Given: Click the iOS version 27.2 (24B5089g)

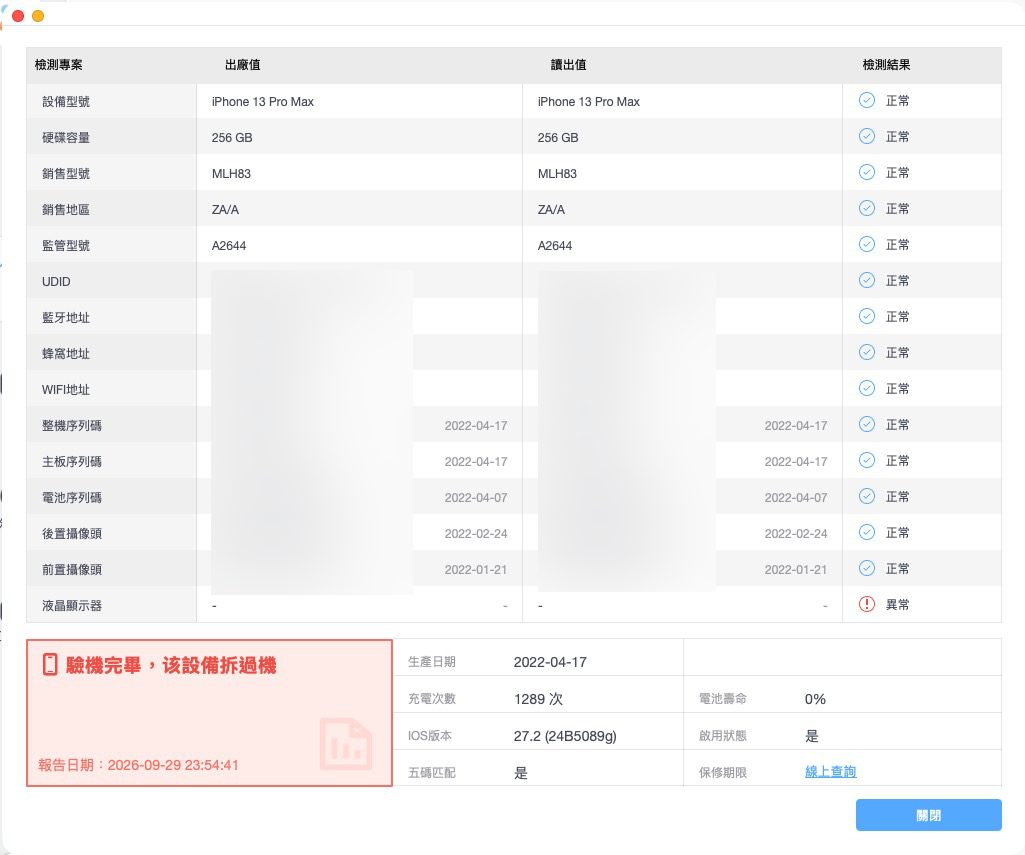Looking at the screenshot, I should (565, 736).
